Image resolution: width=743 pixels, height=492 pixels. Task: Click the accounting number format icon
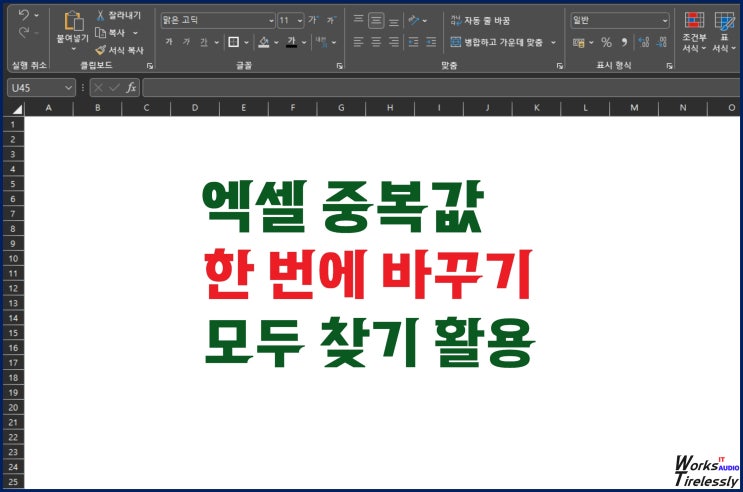(579, 43)
